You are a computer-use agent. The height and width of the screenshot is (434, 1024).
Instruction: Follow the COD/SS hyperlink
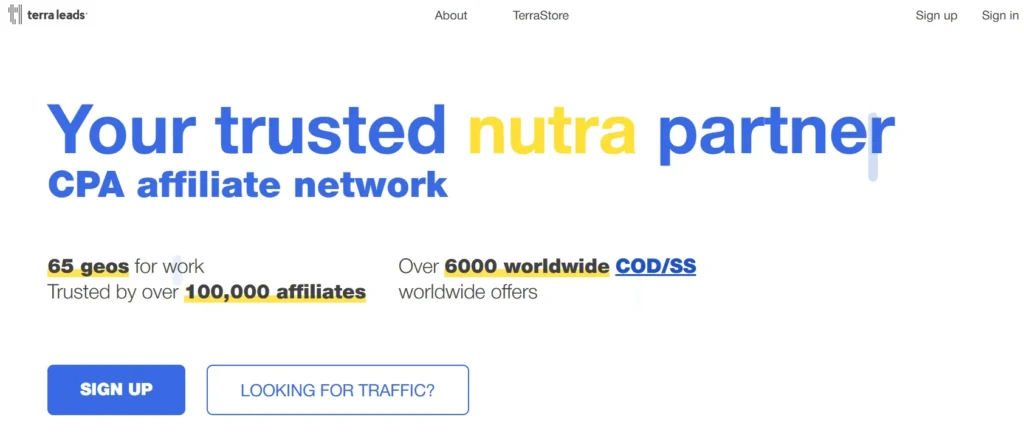(656, 266)
